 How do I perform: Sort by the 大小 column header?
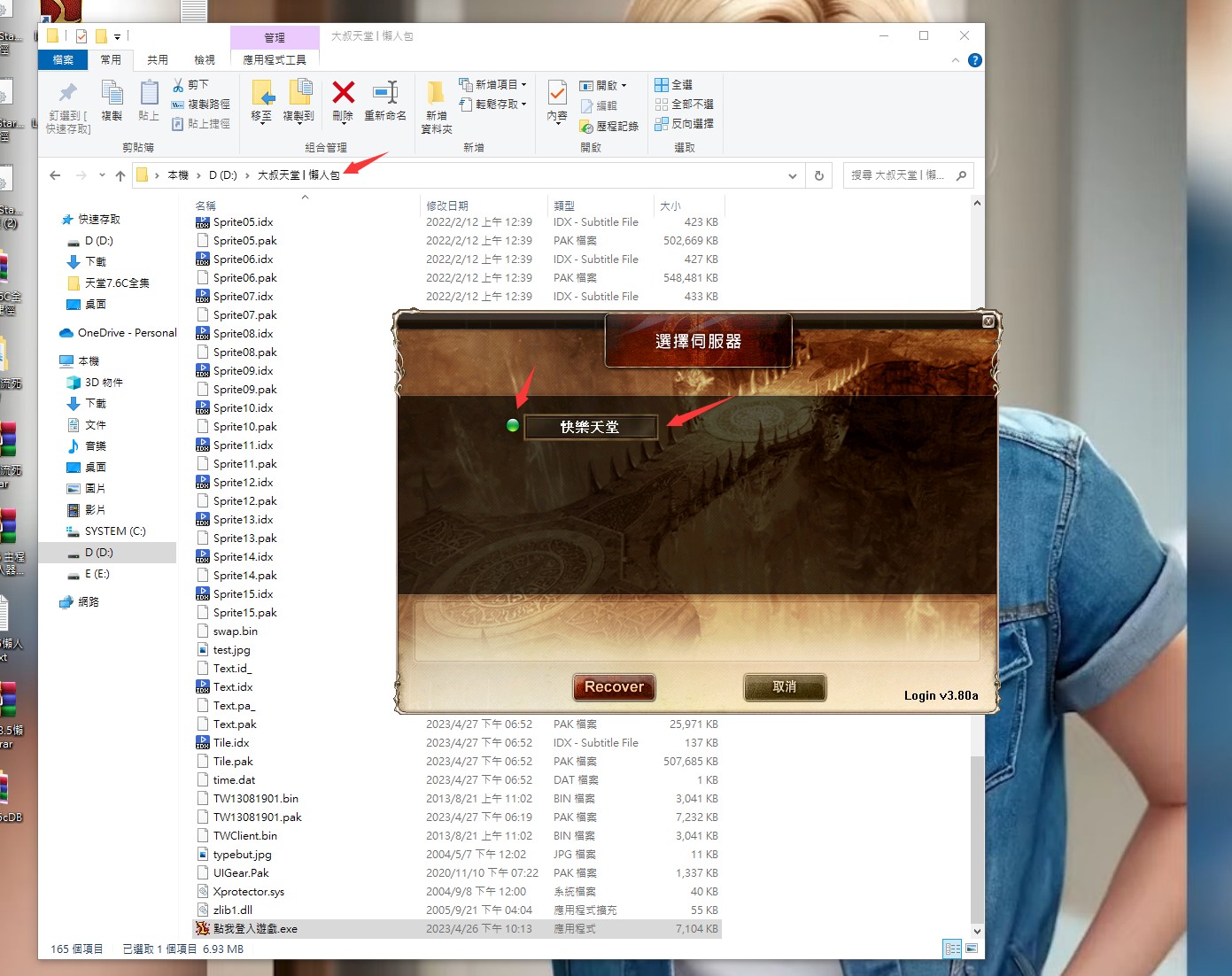[670, 205]
